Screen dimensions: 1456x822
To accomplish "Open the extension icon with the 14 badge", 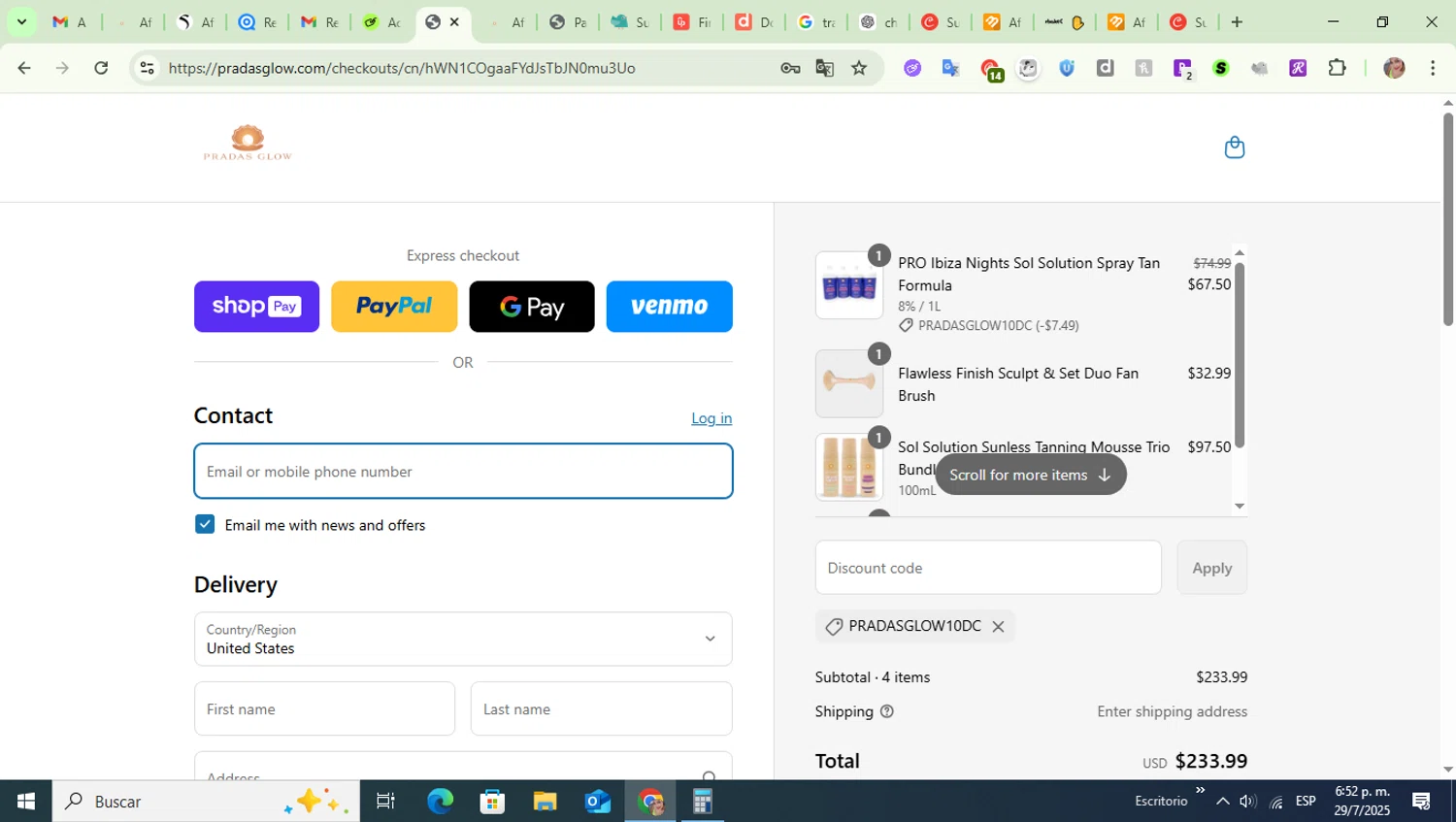I will [x=990, y=70].
